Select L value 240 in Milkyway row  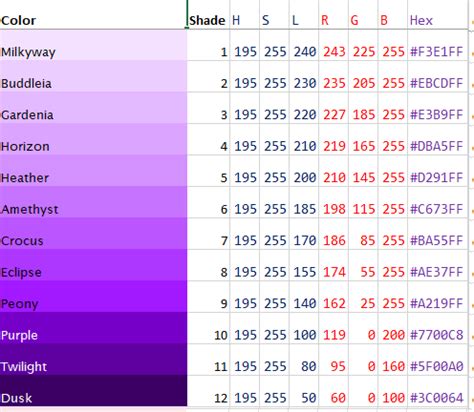tap(304, 45)
